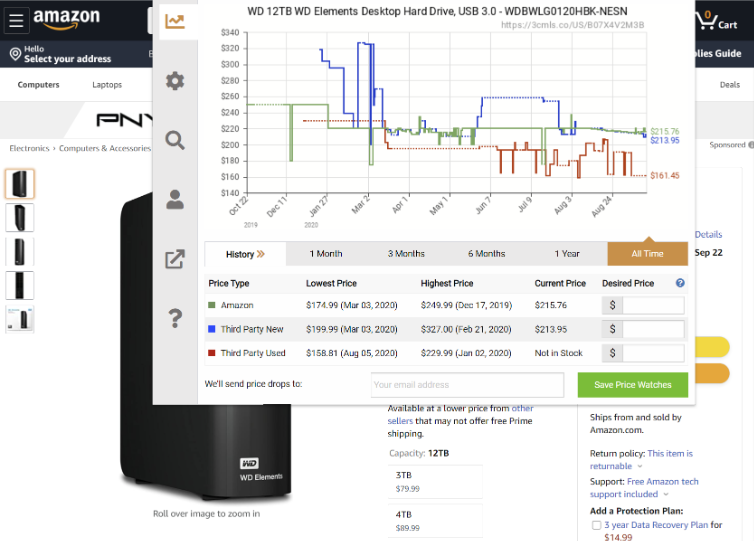This screenshot has height=541, width=754.
Task: Click the $215.76 chart price label
Action: point(665,131)
